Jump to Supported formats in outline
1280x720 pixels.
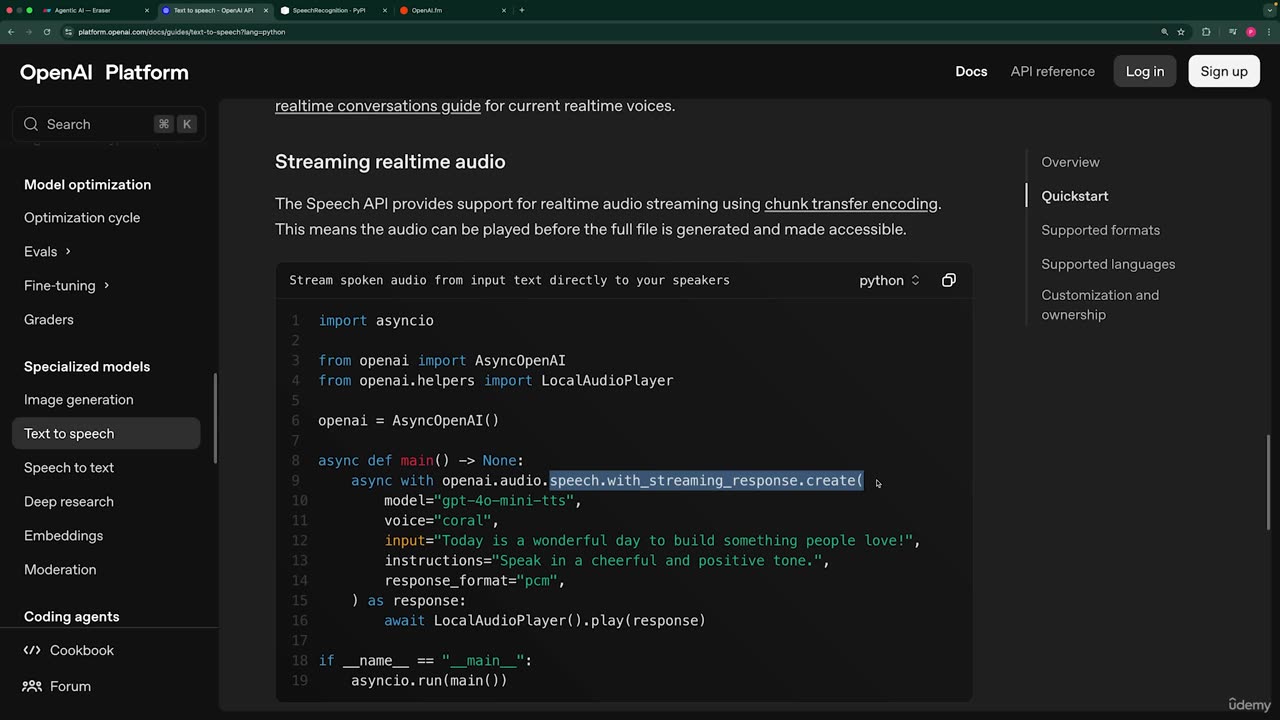tap(1100, 230)
